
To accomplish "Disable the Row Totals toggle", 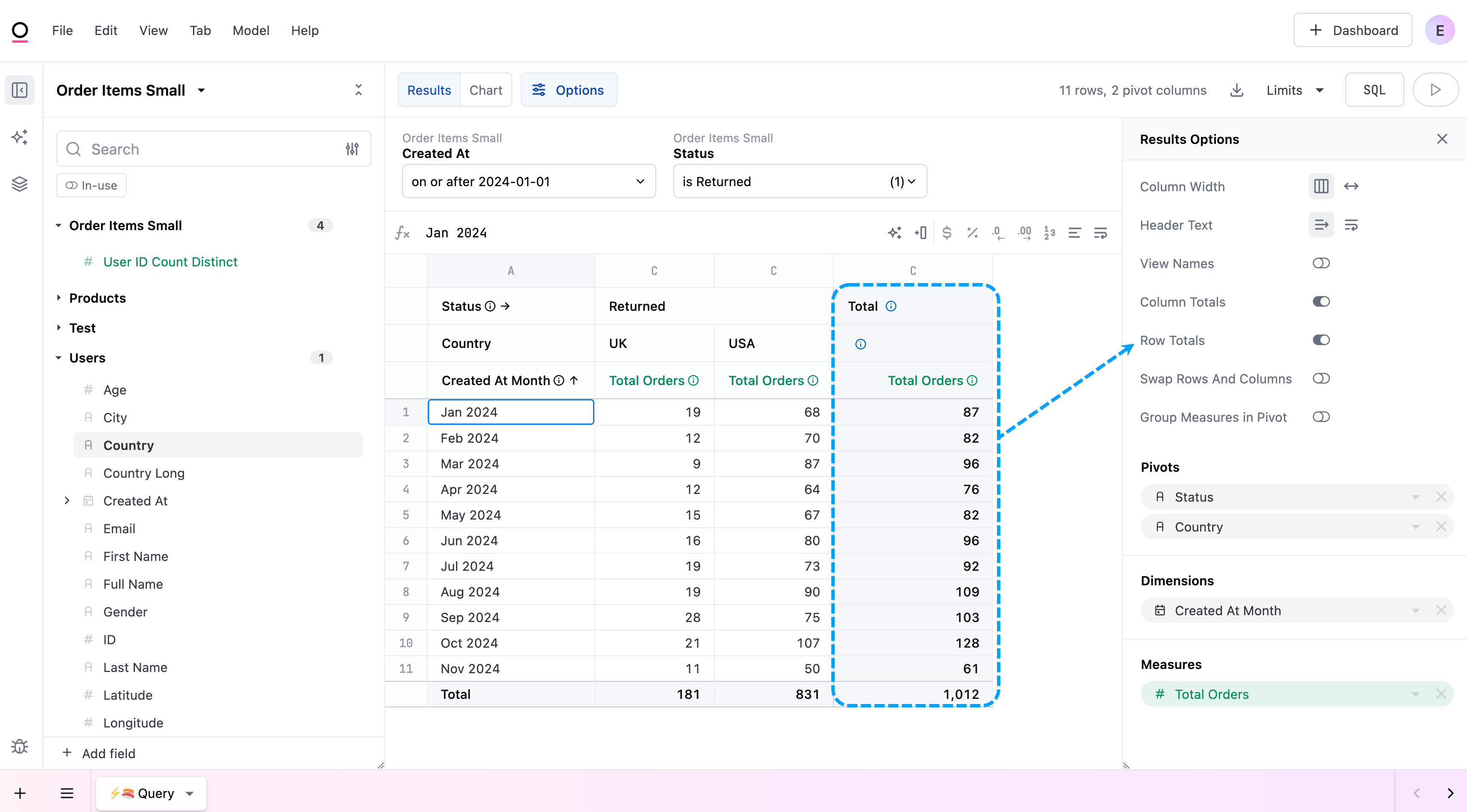I will click(1321, 340).
